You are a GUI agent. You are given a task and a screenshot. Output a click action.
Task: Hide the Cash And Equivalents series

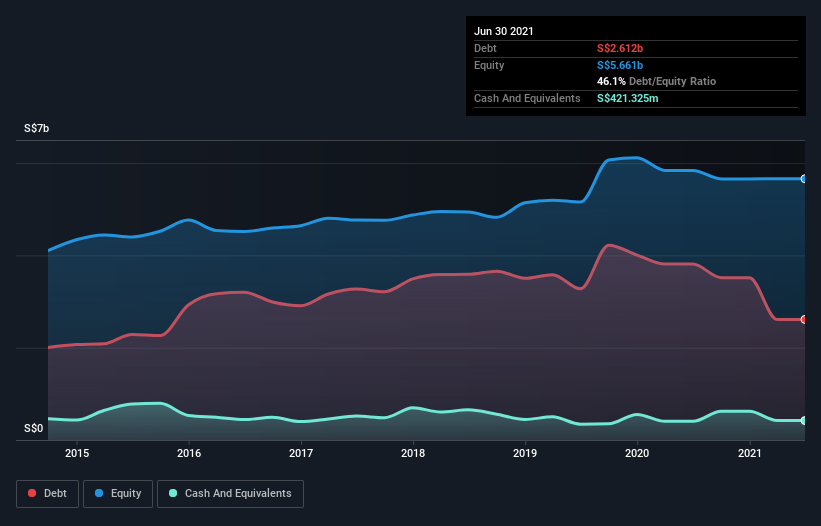[230, 493]
